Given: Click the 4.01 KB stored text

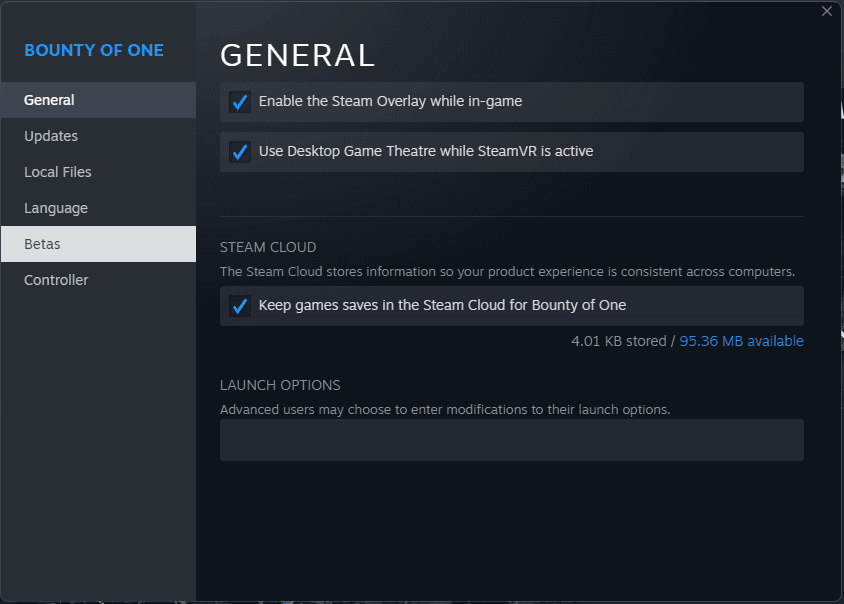Looking at the screenshot, I should [618, 341].
